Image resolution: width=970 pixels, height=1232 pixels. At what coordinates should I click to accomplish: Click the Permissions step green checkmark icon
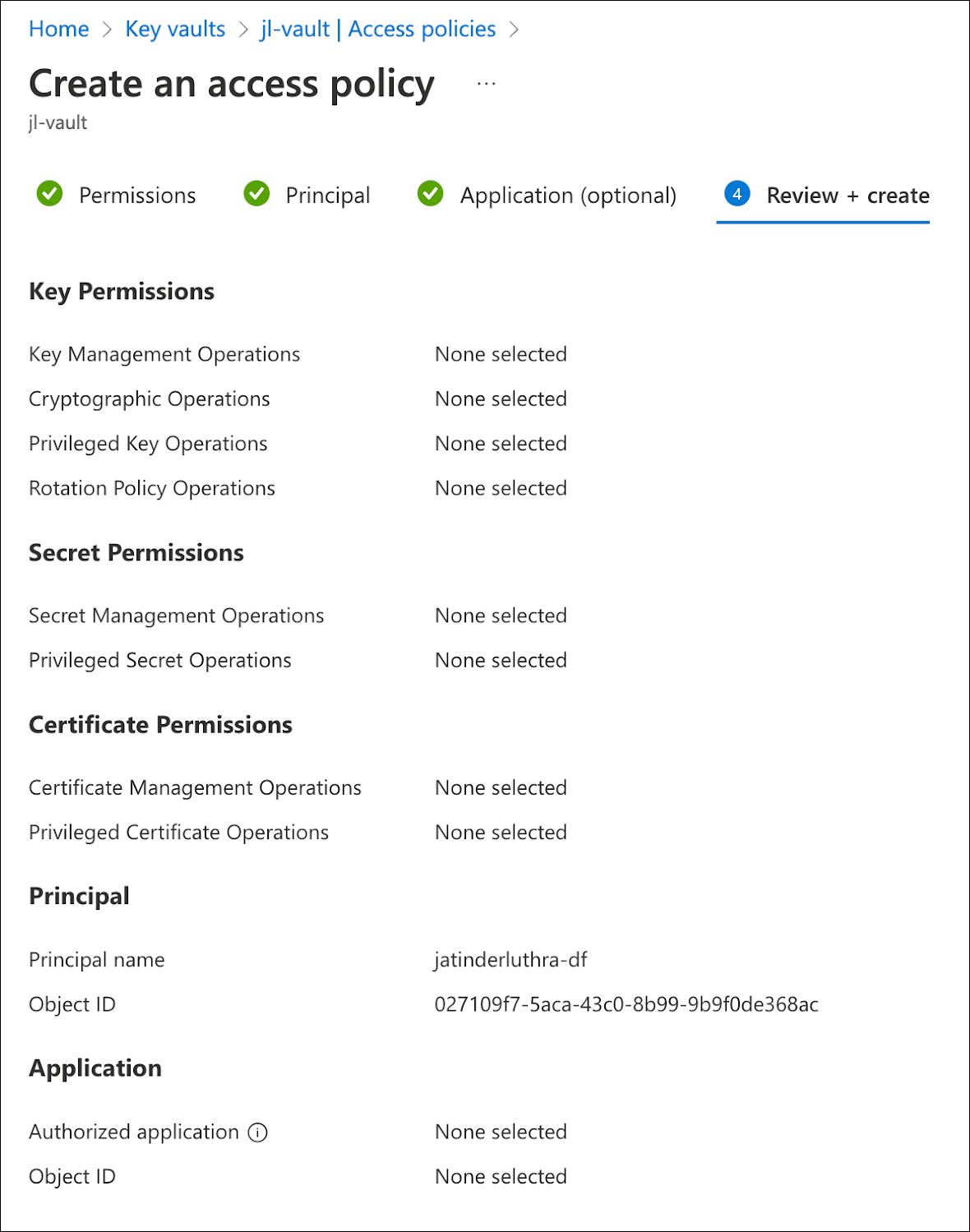click(x=50, y=194)
